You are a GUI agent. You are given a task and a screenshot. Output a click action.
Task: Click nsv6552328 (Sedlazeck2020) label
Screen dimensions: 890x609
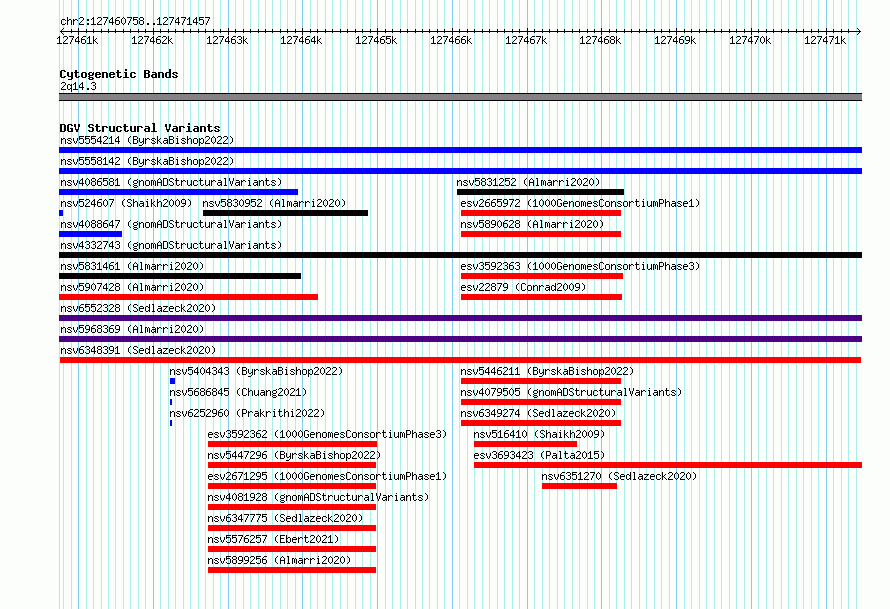pos(138,308)
